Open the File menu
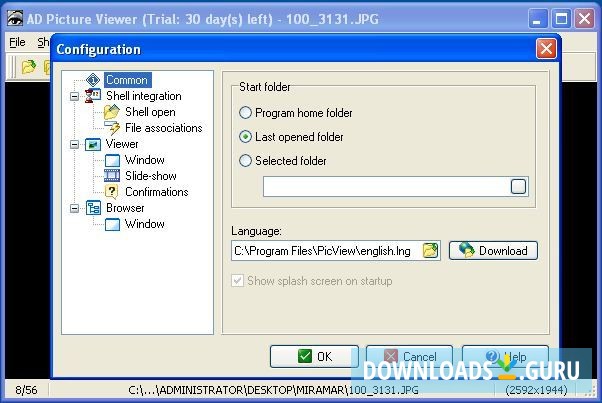Screen dimensions: 602x403 tap(17, 42)
